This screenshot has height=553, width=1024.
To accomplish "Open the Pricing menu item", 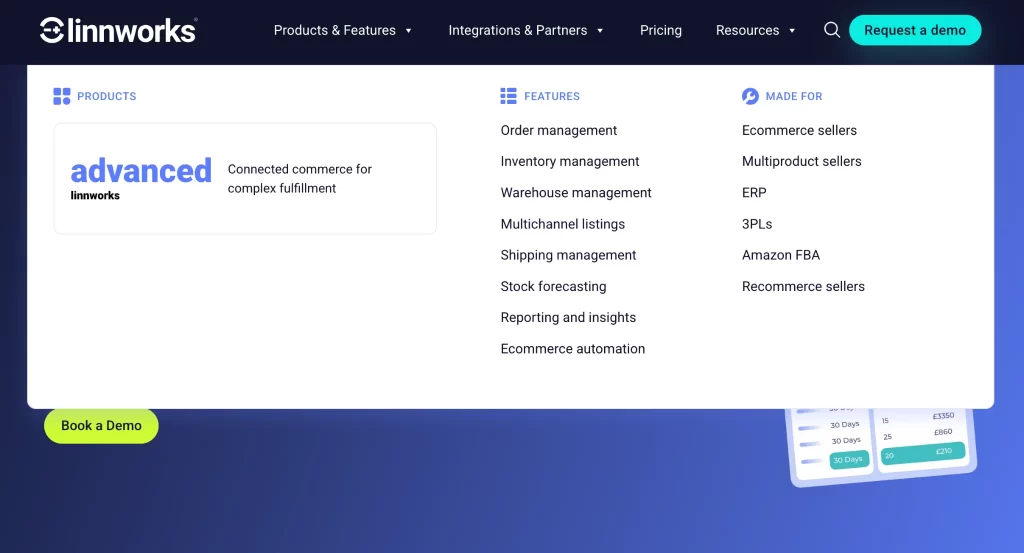I will [x=660, y=30].
